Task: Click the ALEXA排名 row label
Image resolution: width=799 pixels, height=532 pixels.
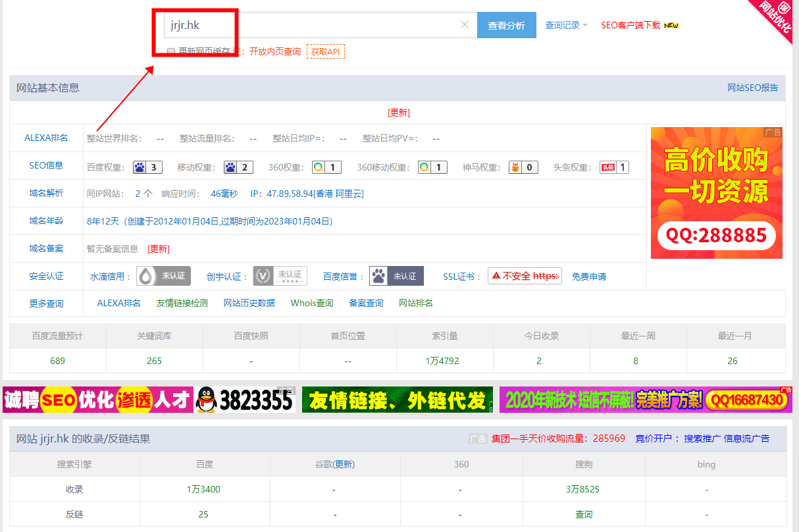Action: [46, 138]
